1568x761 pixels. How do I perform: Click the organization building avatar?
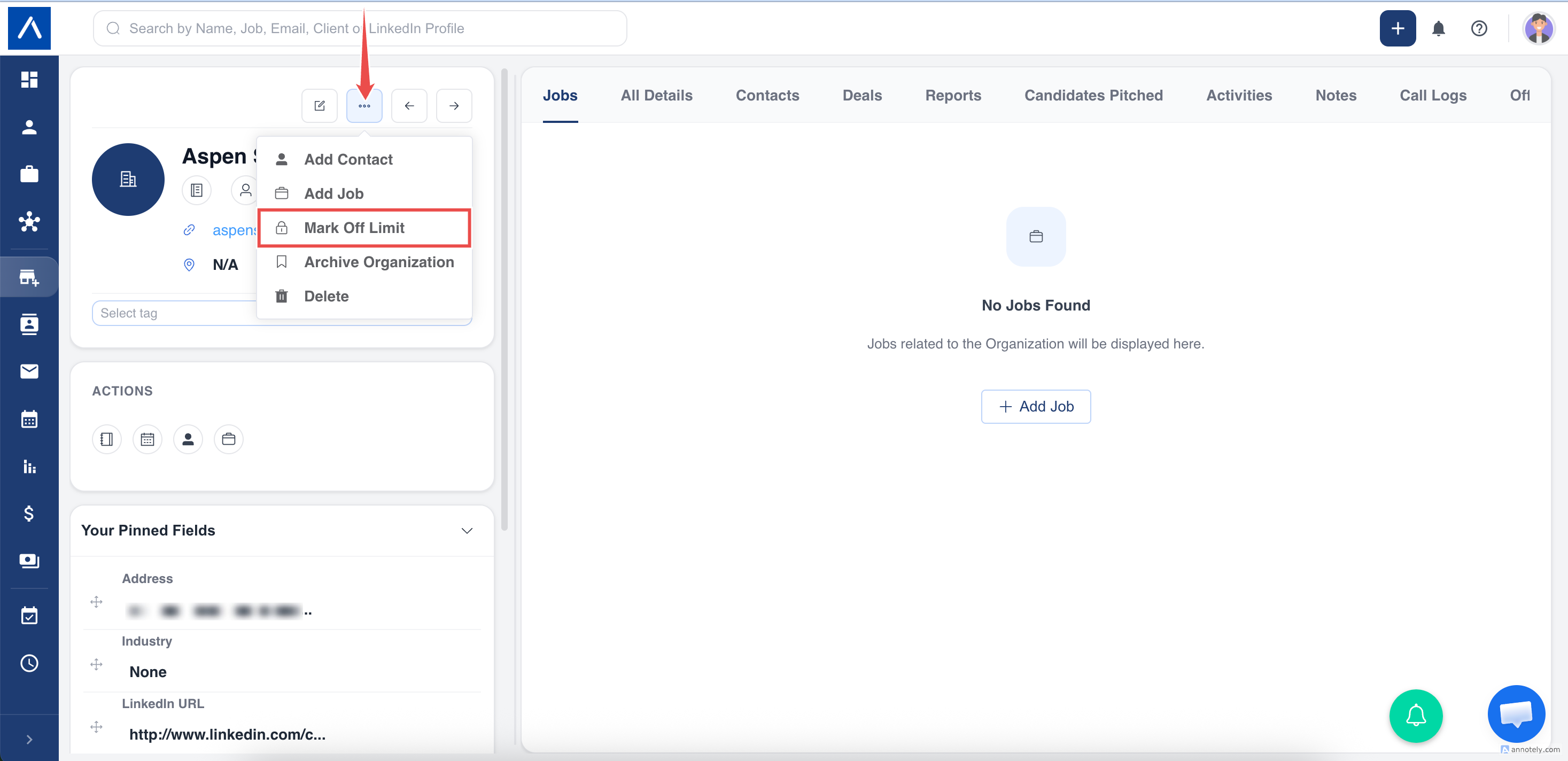128,179
